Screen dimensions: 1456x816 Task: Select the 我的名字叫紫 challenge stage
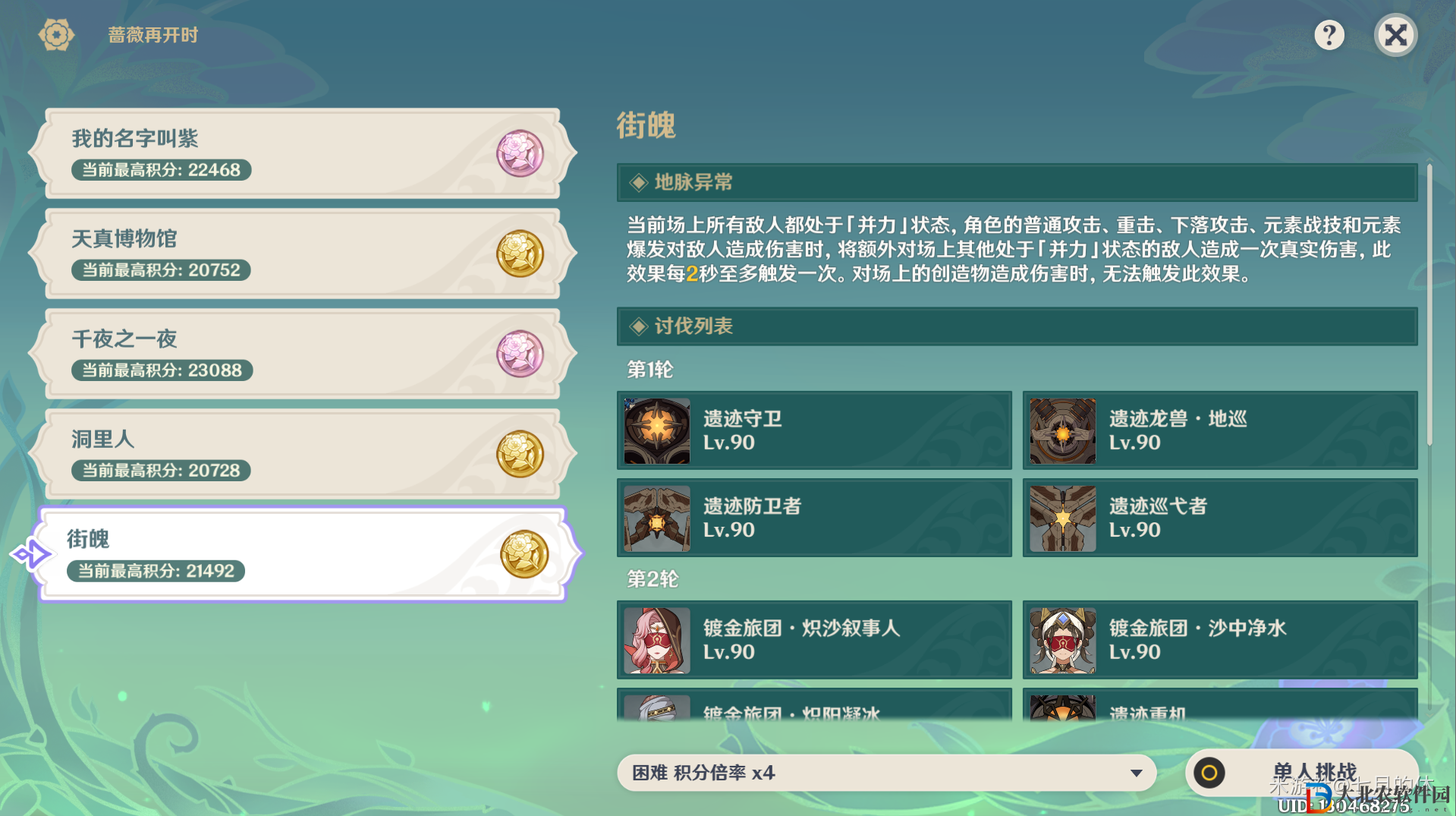(303, 153)
